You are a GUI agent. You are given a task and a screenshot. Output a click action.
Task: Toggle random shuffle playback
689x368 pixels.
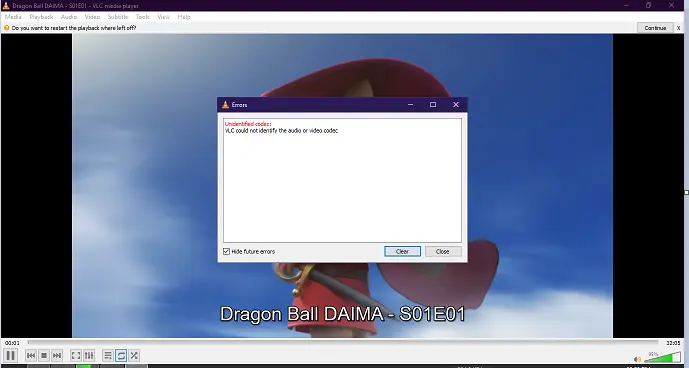134,355
